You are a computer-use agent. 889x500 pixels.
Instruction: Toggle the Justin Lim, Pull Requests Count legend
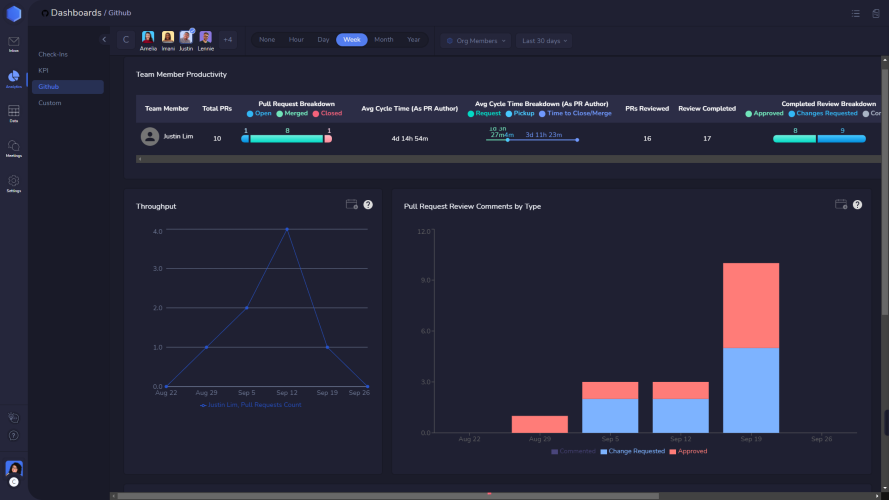point(250,405)
